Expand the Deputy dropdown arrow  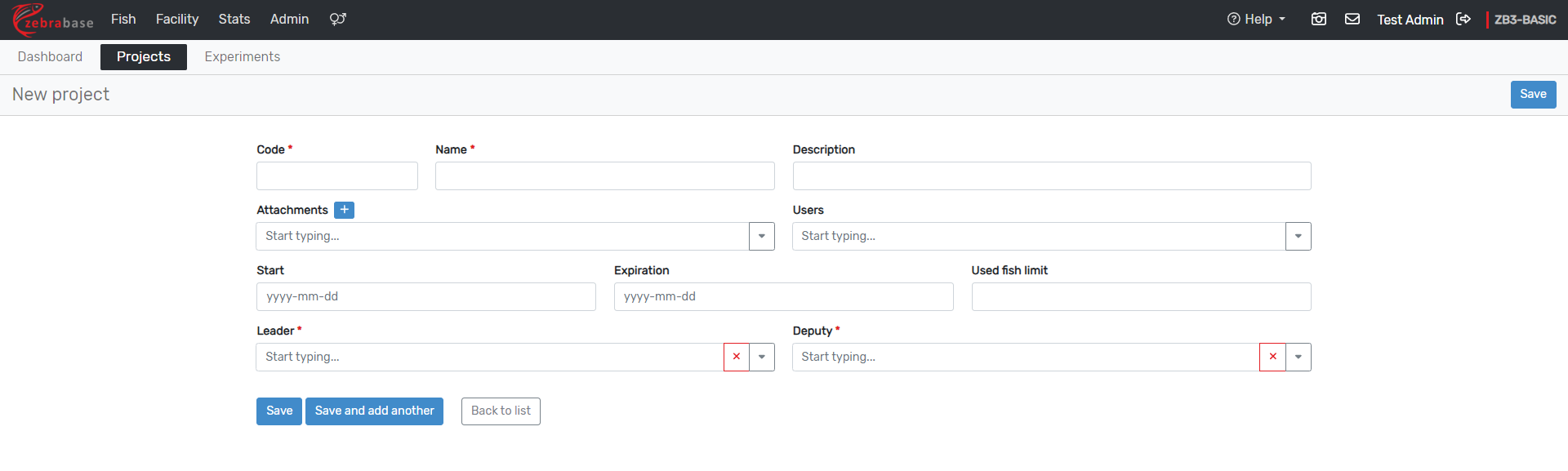1298,357
